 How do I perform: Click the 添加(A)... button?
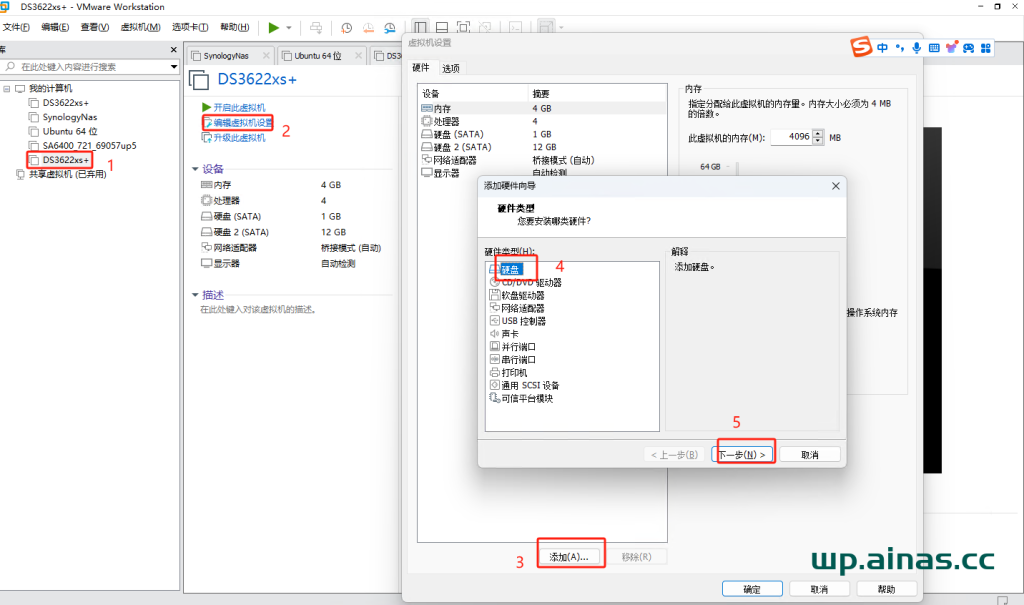point(569,557)
